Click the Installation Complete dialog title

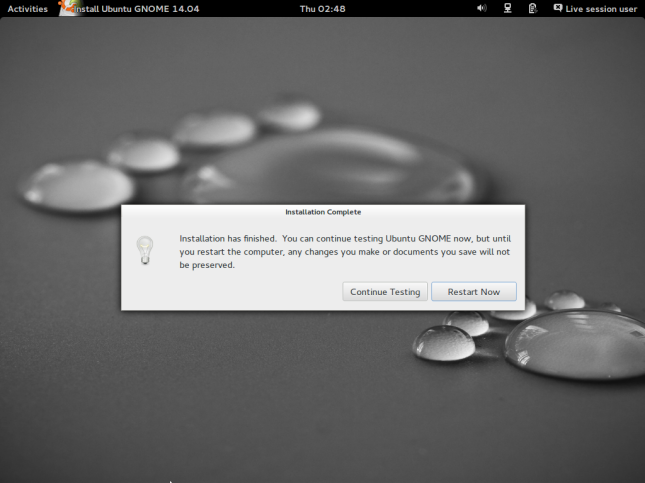[x=323, y=212]
